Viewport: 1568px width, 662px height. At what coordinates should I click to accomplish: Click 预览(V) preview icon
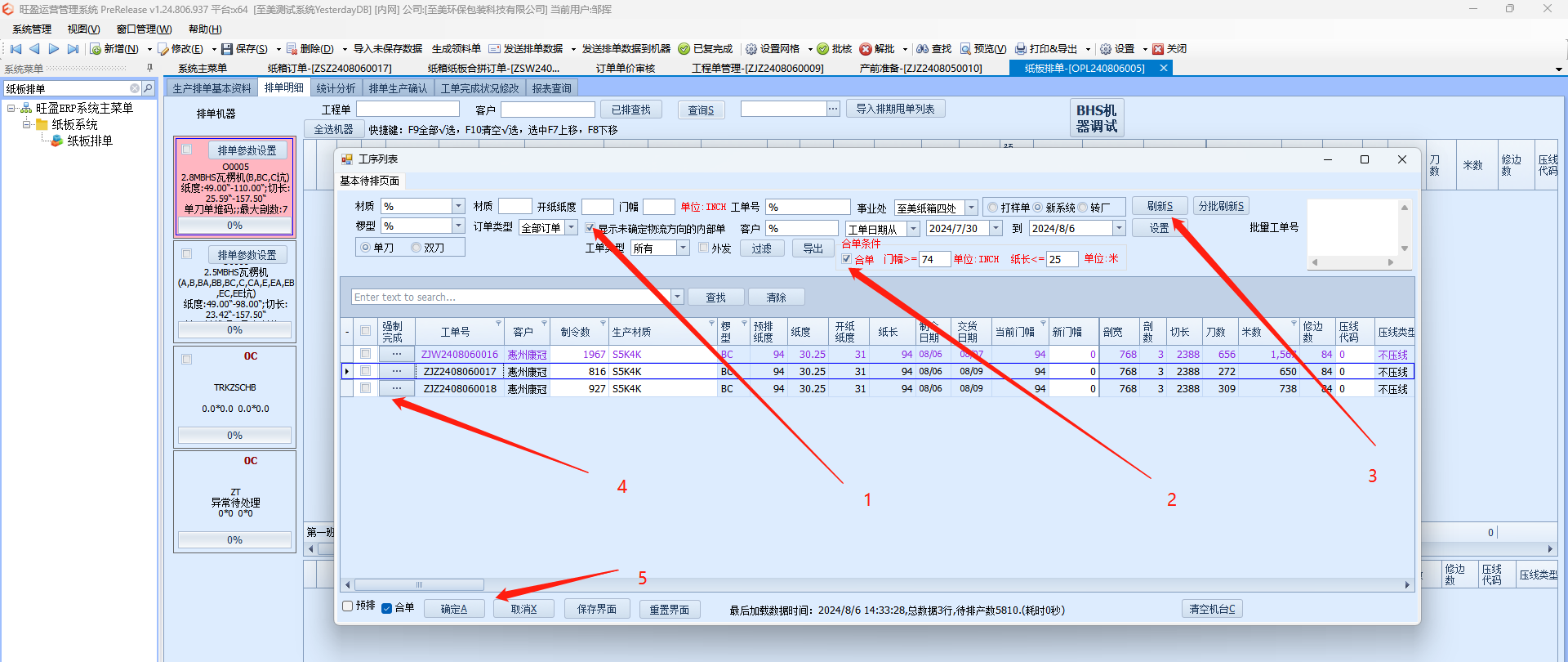pos(965,49)
